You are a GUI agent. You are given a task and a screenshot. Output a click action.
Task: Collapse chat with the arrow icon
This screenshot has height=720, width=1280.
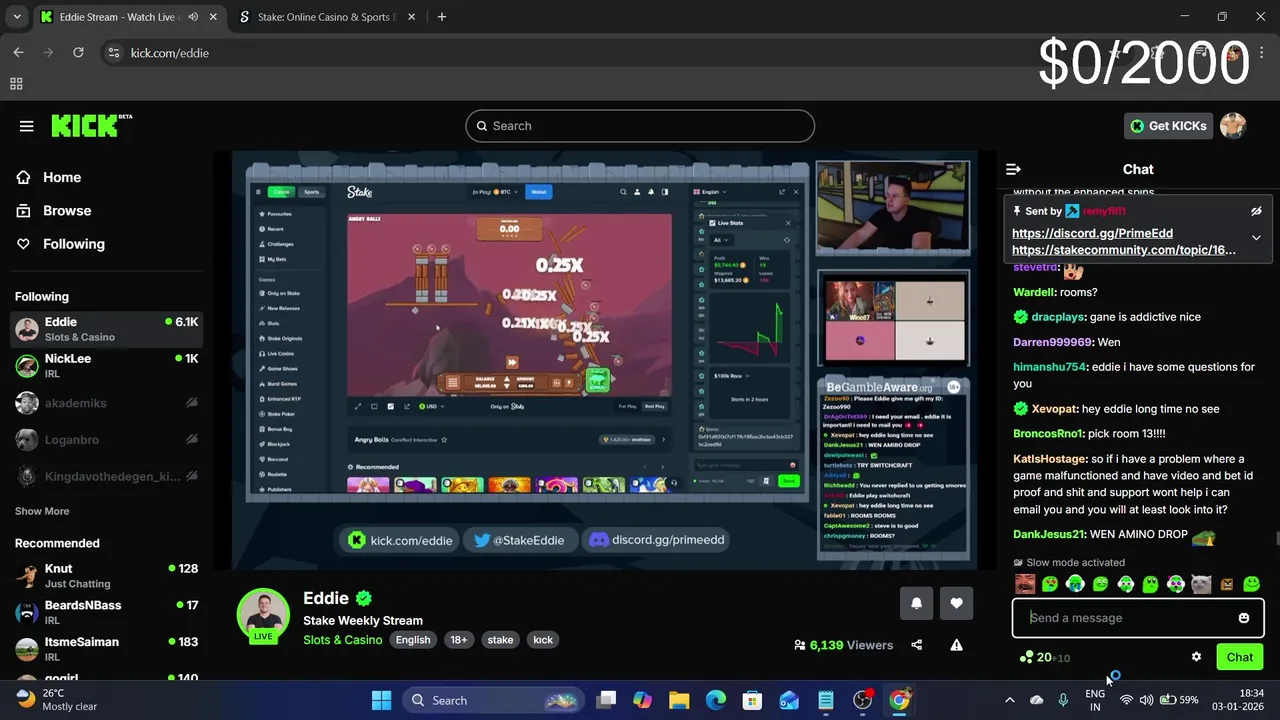click(x=1013, y=169)
